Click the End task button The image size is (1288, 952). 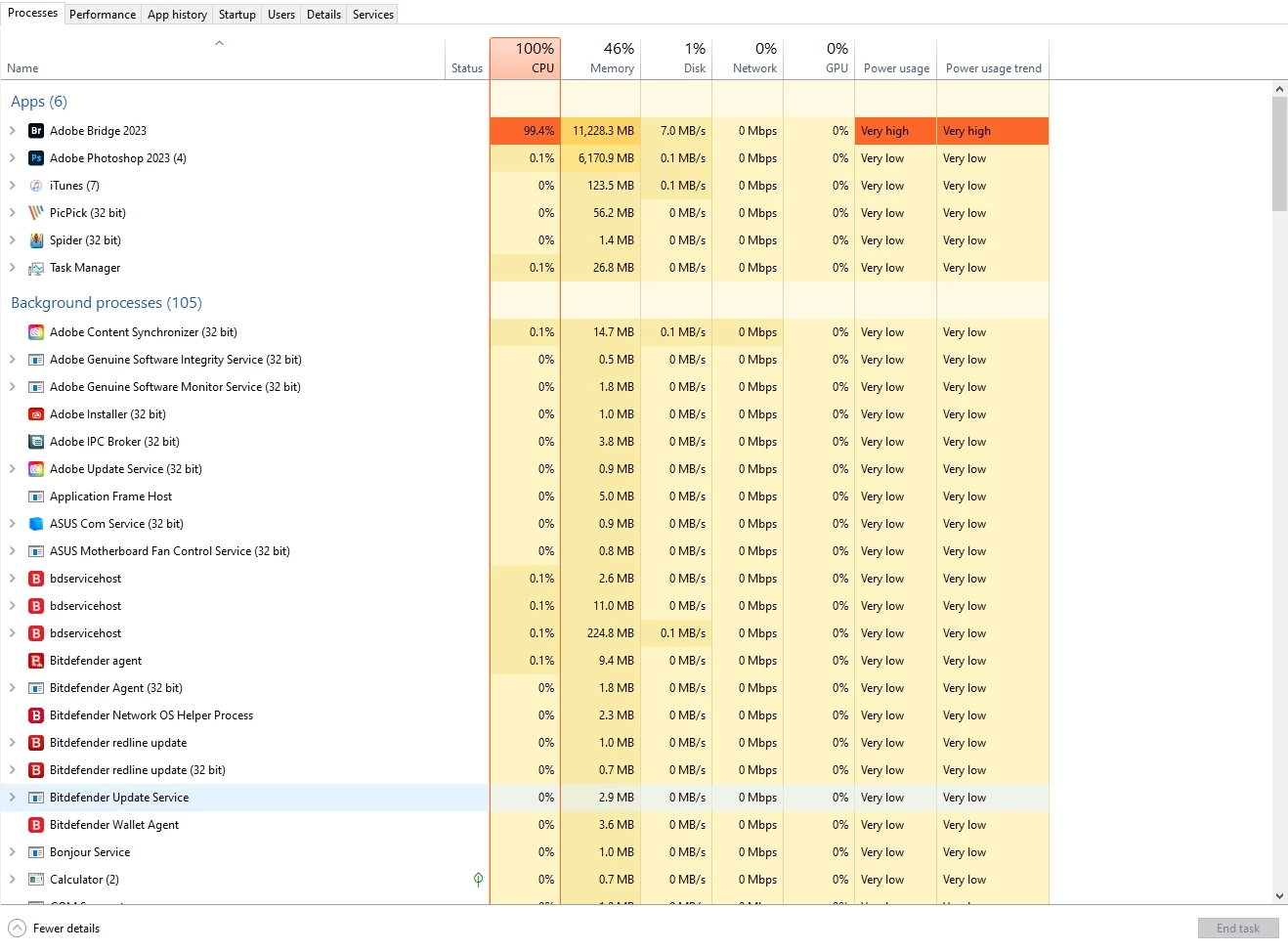click(1238, 929)
